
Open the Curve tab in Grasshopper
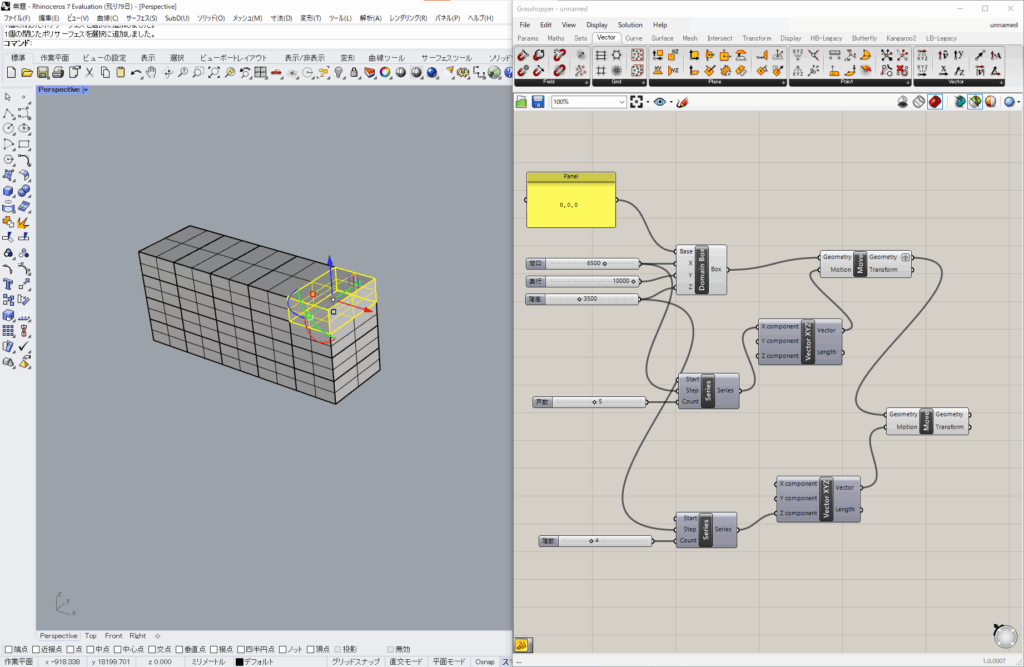(634, 38)
